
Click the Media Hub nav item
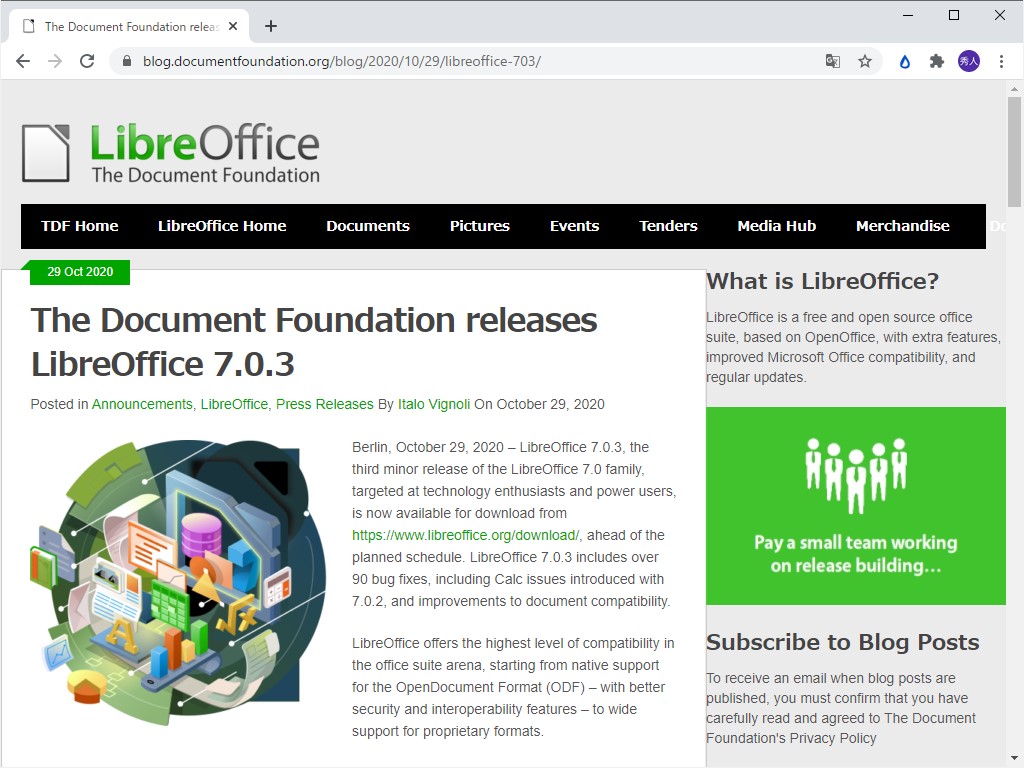tap(776, 226)
